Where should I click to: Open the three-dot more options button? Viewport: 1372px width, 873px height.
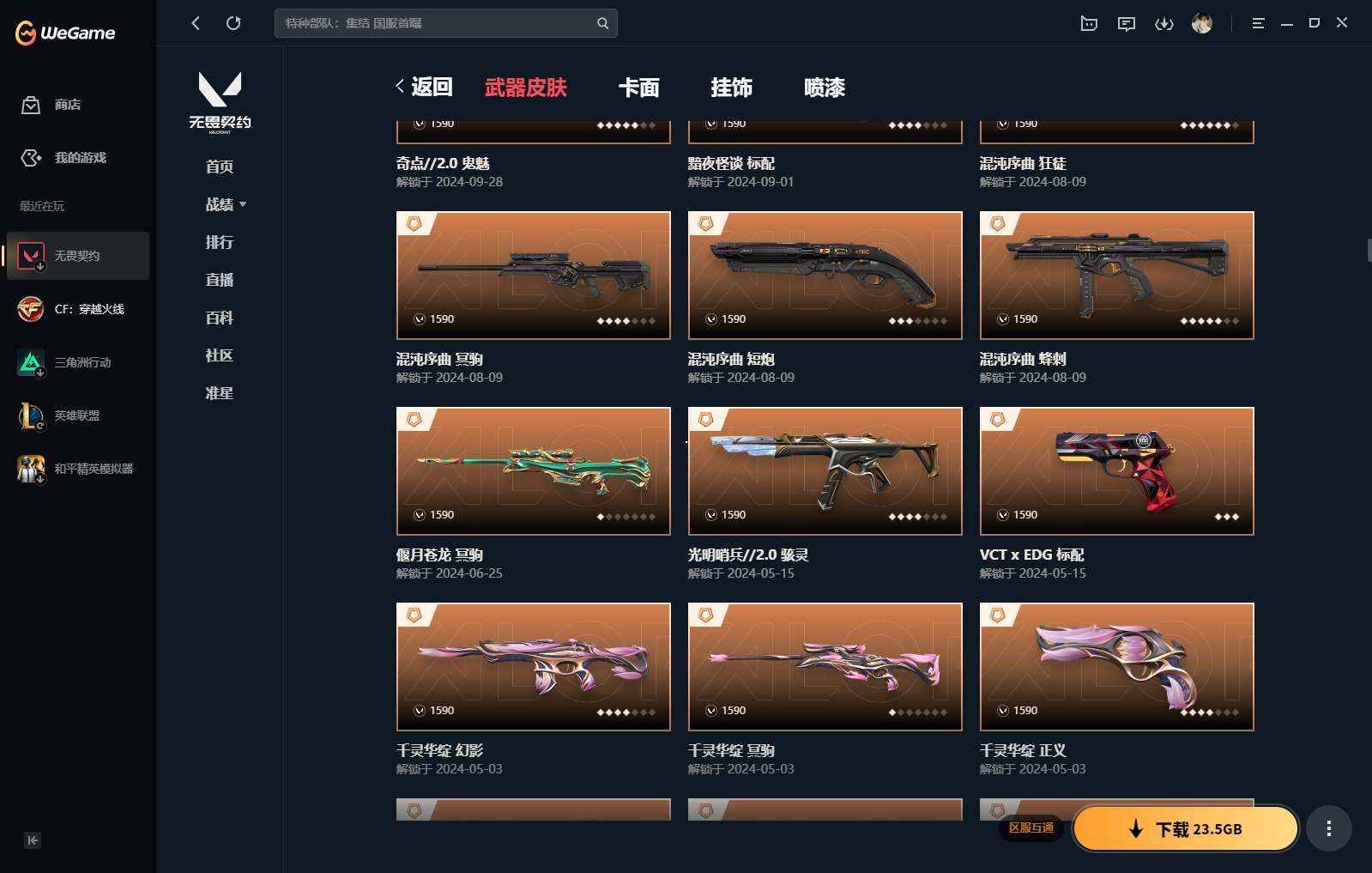pos(1329,828)
